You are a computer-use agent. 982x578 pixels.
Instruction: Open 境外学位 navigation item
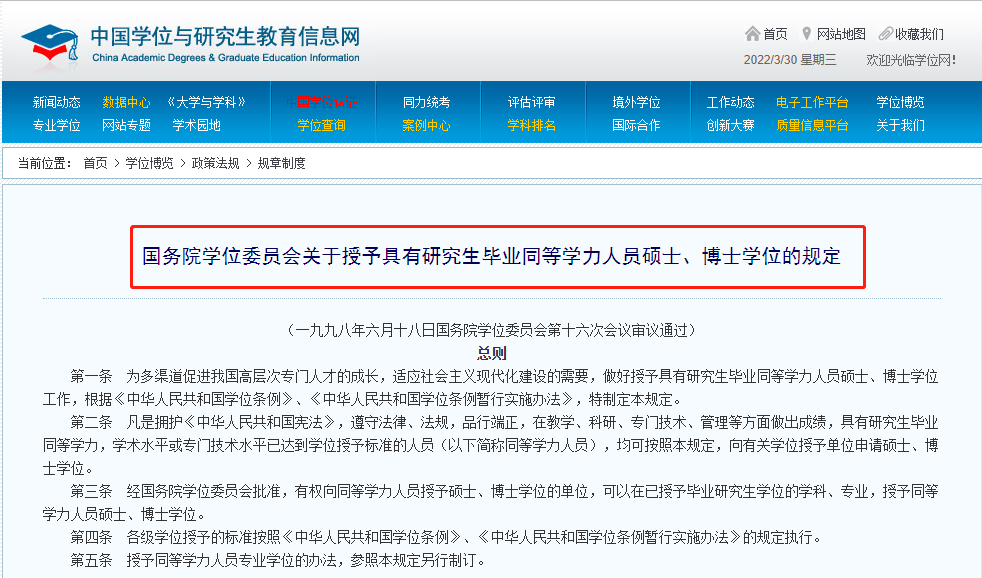point(636,102)
